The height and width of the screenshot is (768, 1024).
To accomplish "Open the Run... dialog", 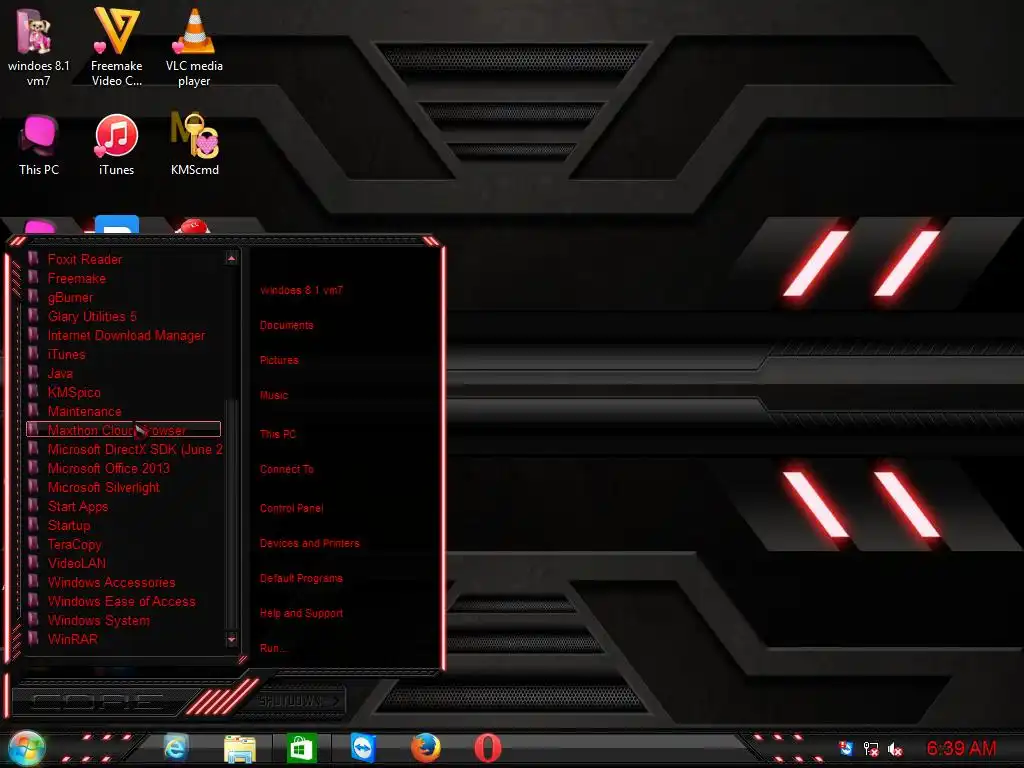I will 273,648.
